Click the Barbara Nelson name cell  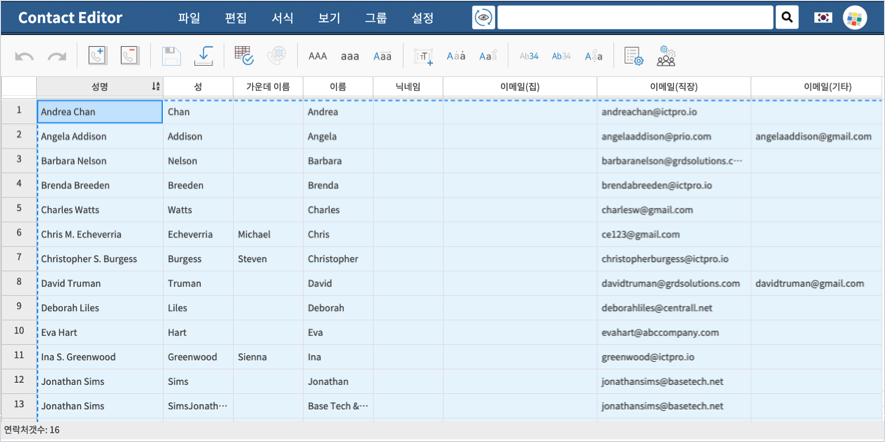click(x=100, y=161)
